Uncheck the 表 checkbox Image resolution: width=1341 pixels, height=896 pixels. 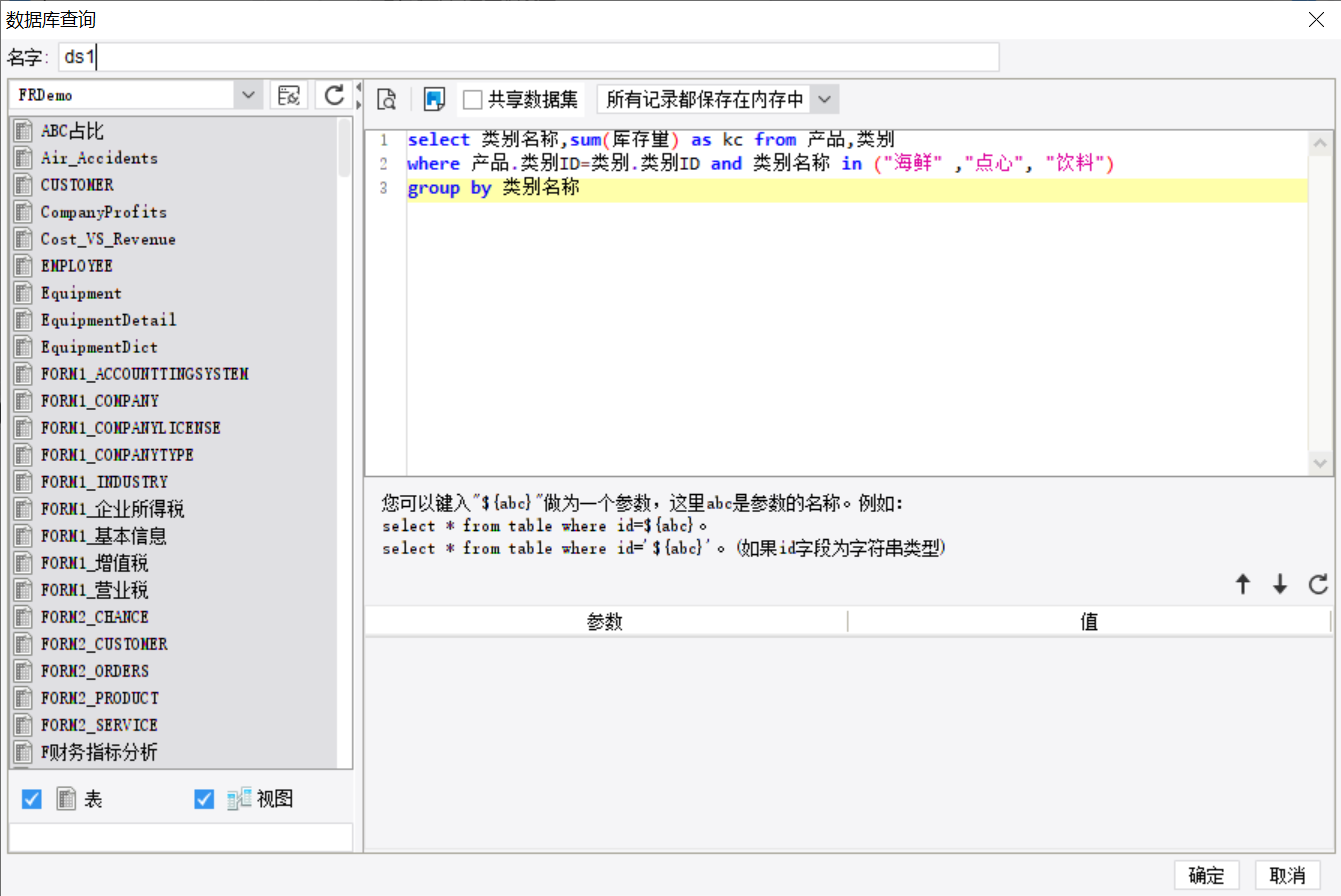pyautogui.click(x=32, y=799)
